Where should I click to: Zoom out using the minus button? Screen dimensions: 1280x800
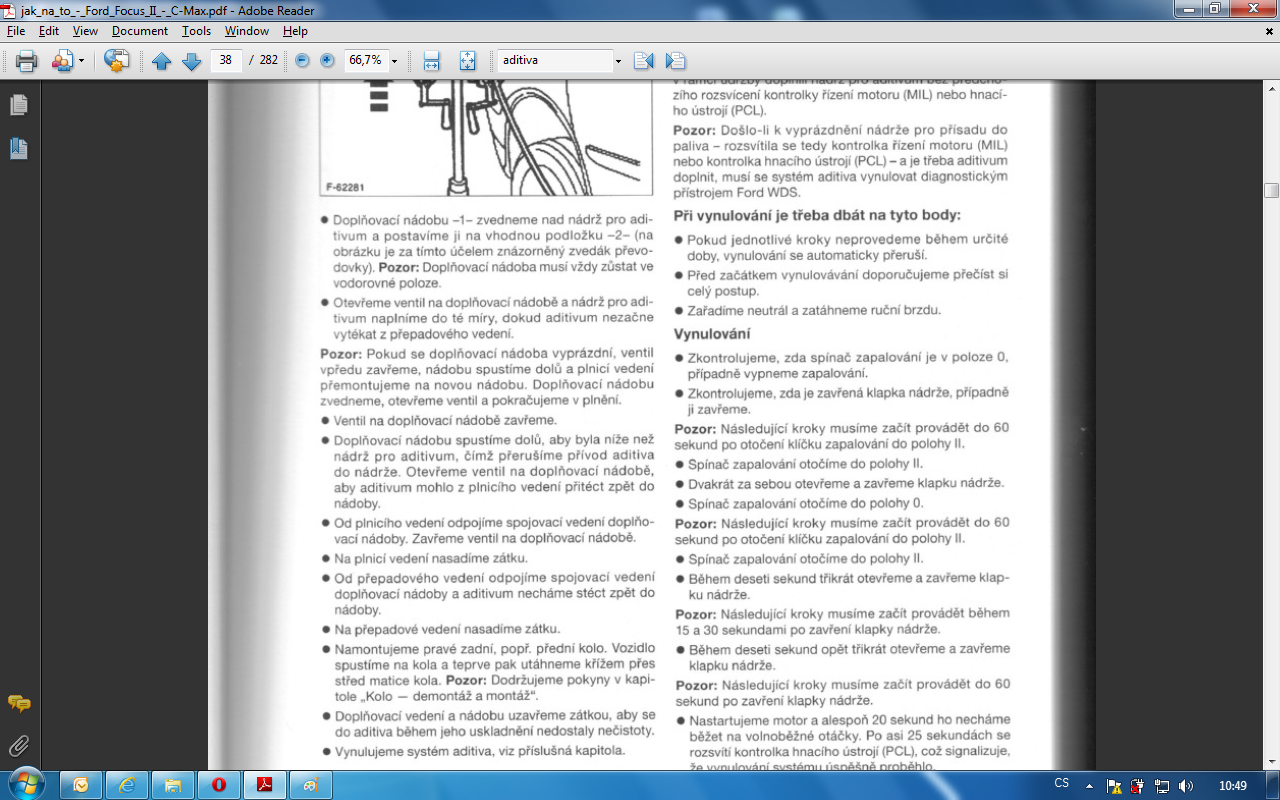302,61
